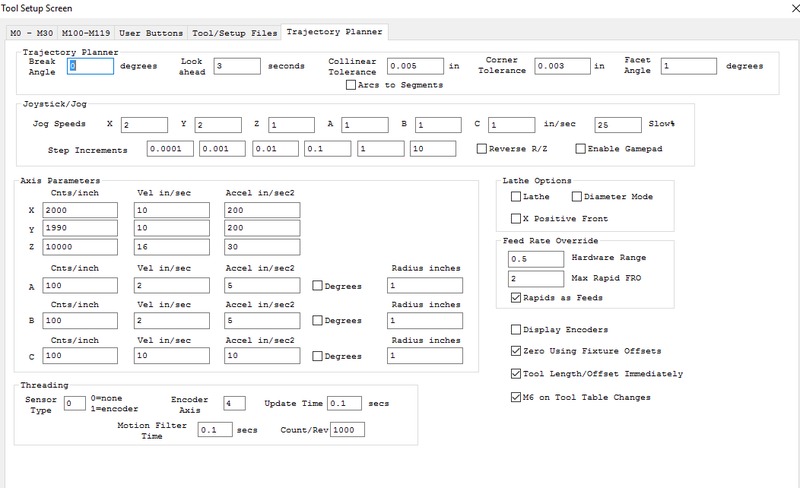Click the Hardware Range input field

coord(536,258)
